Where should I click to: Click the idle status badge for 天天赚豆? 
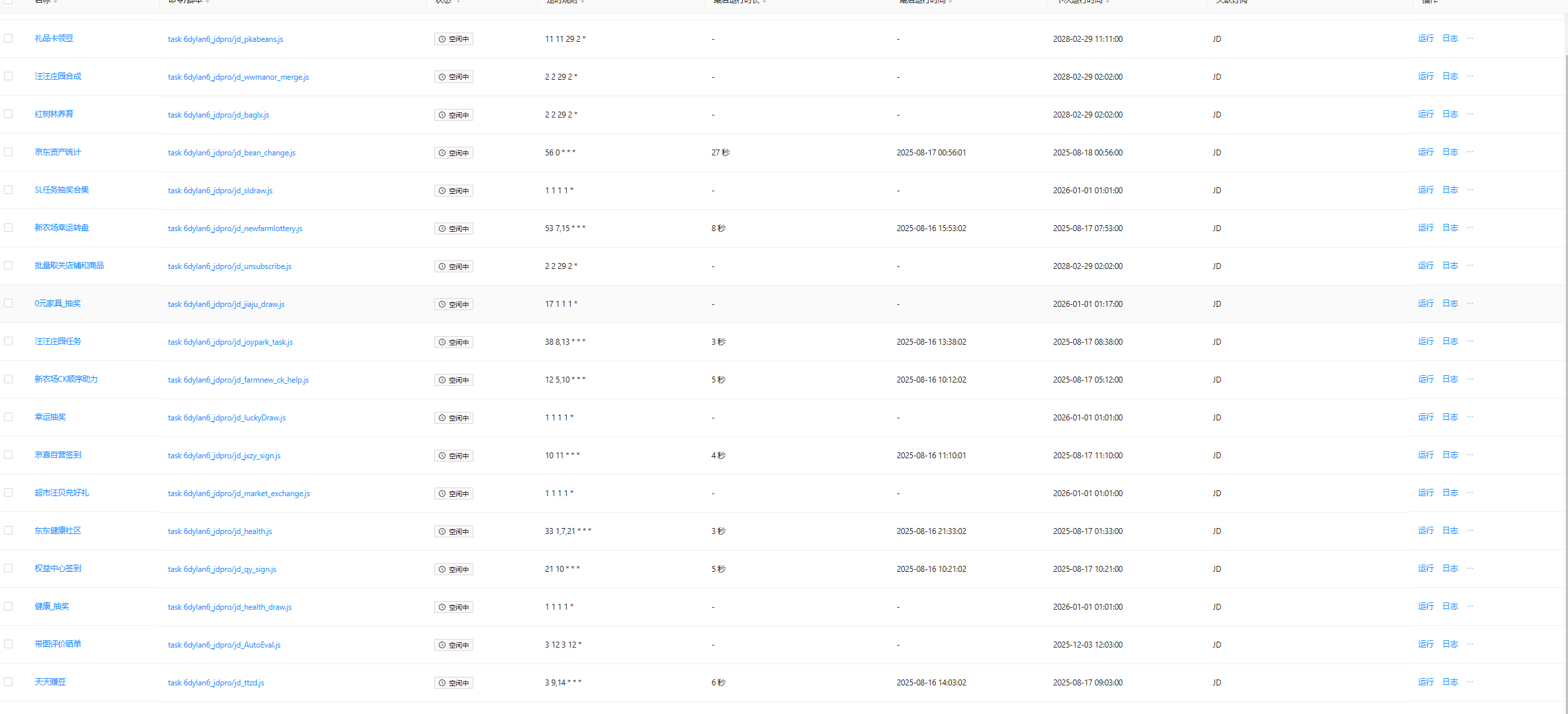point(453,683)
